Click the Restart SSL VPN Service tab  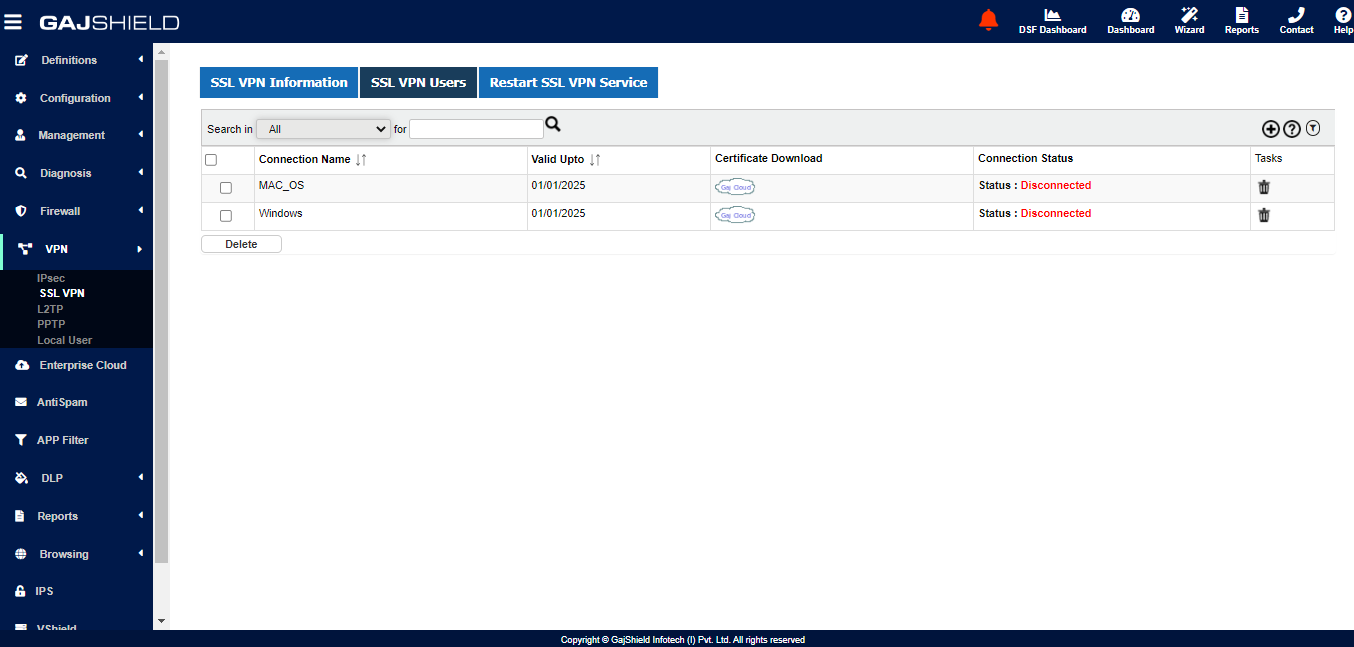point(568,83)
